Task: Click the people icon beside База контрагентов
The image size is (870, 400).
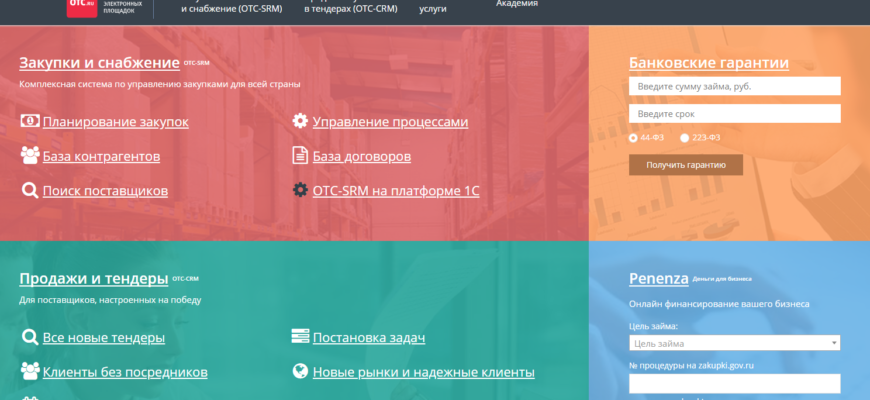Action: [x=30, y=155]
